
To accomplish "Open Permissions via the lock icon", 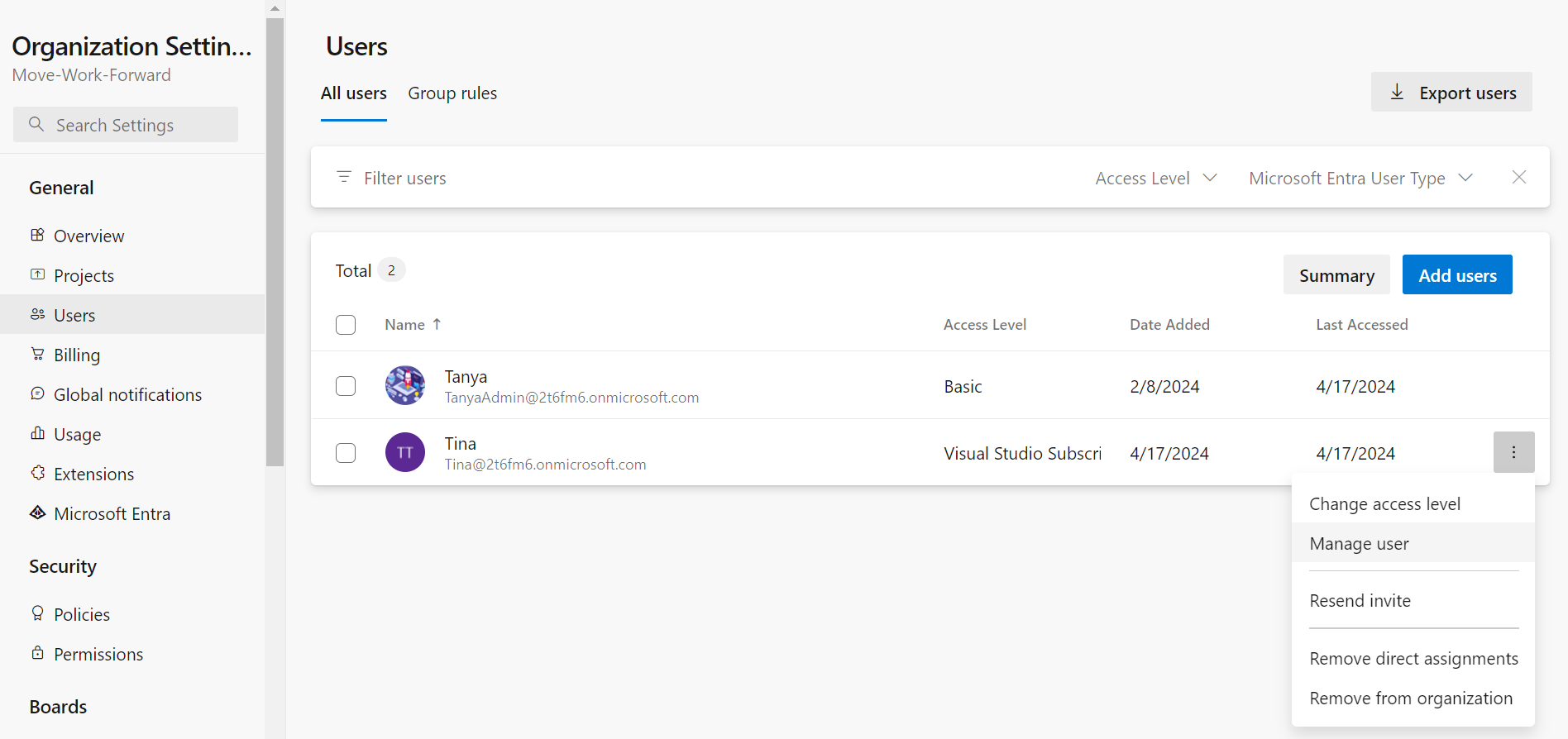I will 37,653.
